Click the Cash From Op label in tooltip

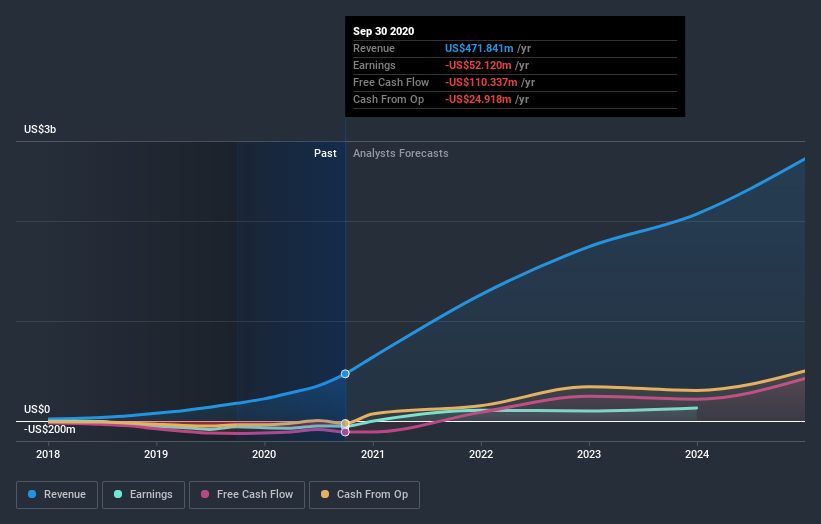pos(389,99)
